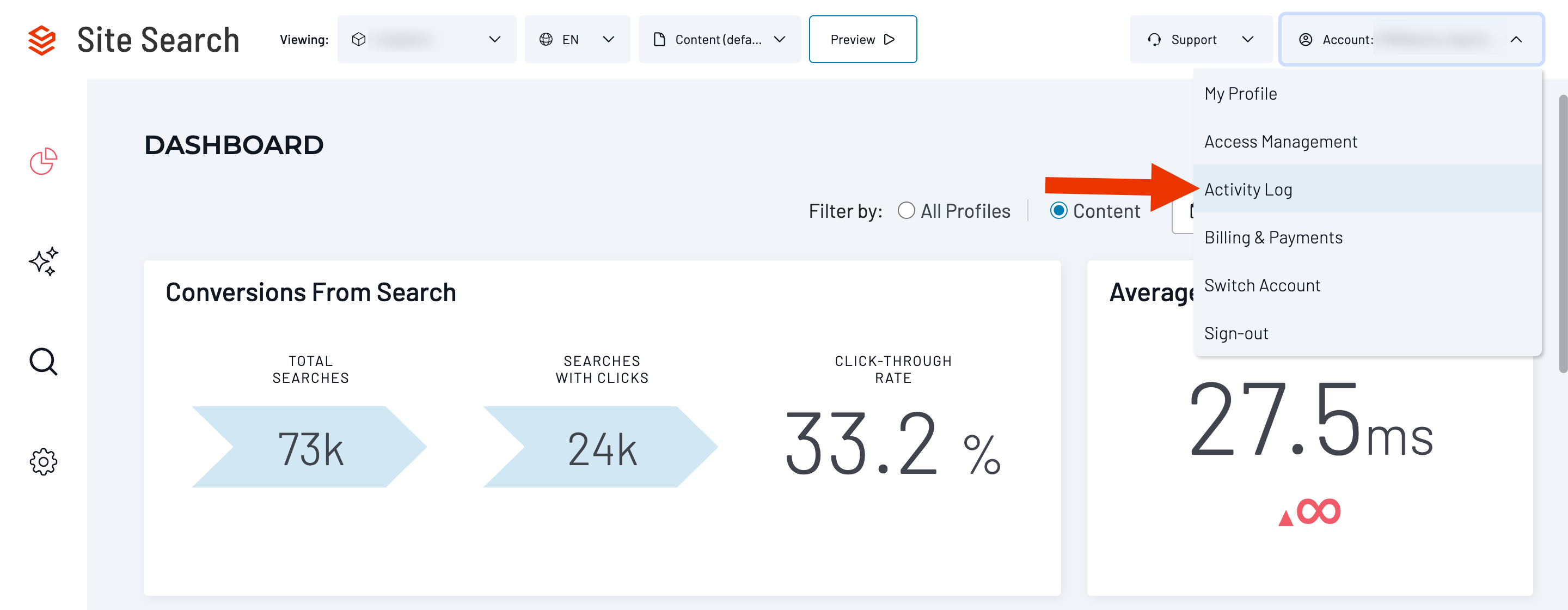Click the user avatar icon beside Account
This screenshot has width=1568, height=610.
coord(1306,40)
